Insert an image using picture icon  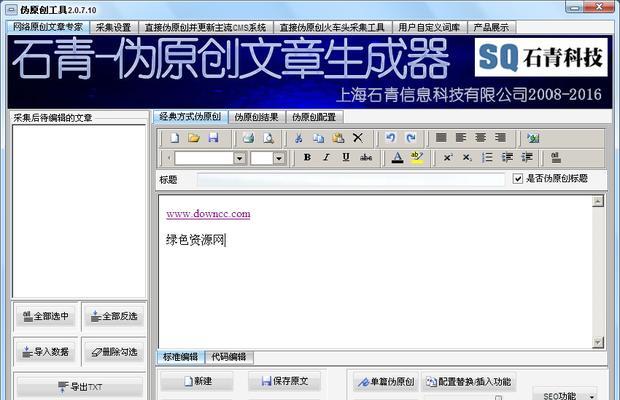pos(533,138)
